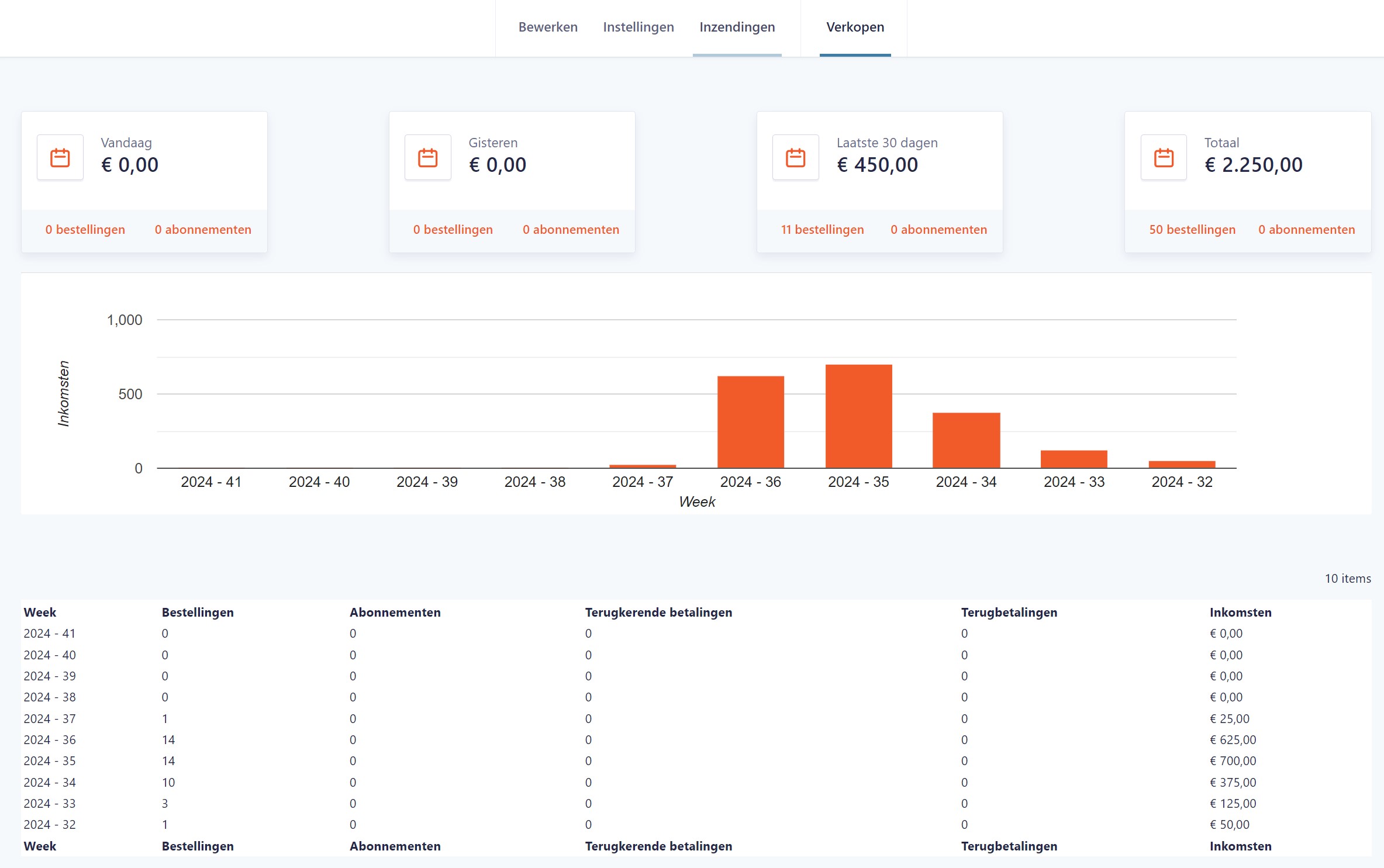Click the 'Inkomsten' chart axis title
Screen dimensions: 1384x868
64,393
